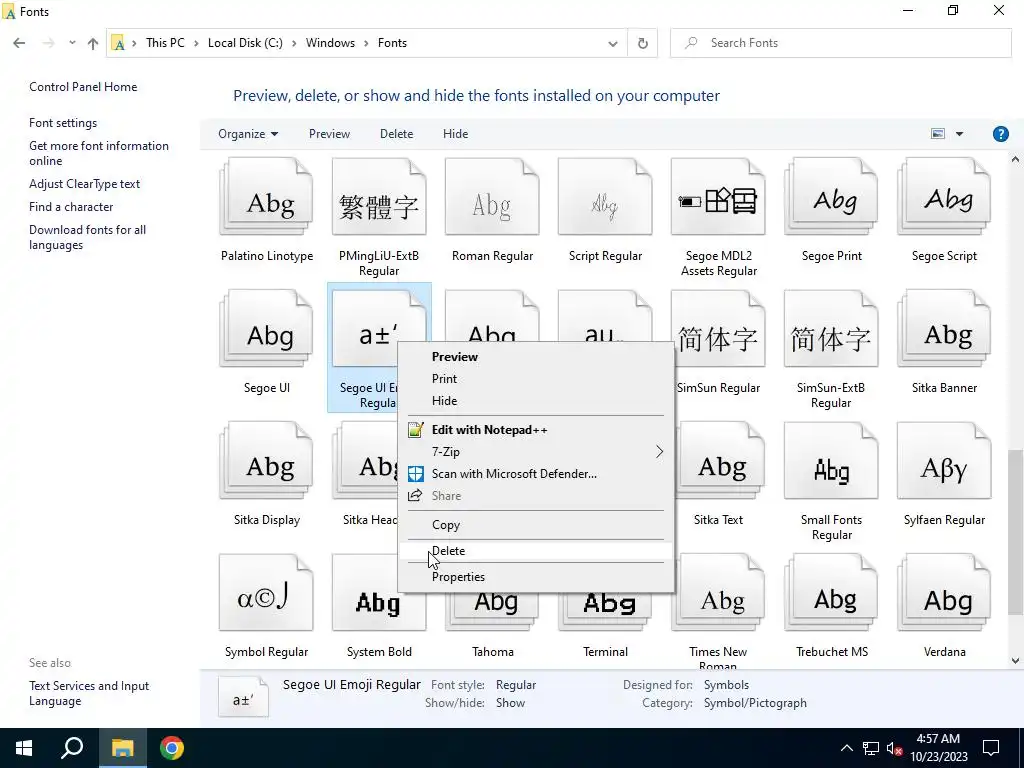Click the scrollbar up arrow
This screenshot has width=1024, height=768.
pyautogui.click(x=1015, y=159)
